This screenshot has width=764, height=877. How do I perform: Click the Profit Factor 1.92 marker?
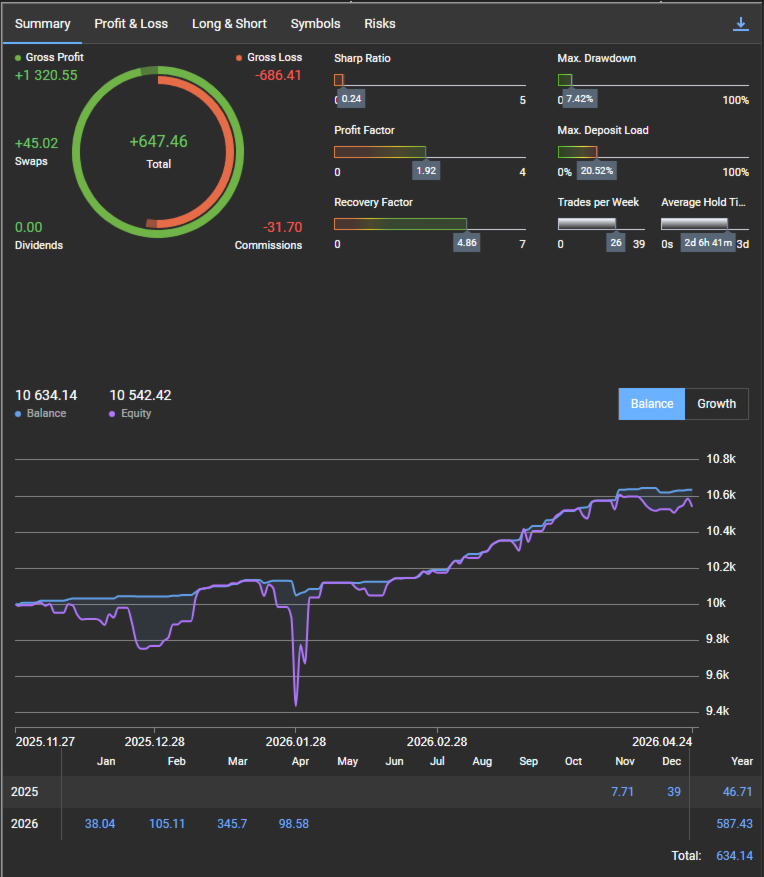click(426, 170)
